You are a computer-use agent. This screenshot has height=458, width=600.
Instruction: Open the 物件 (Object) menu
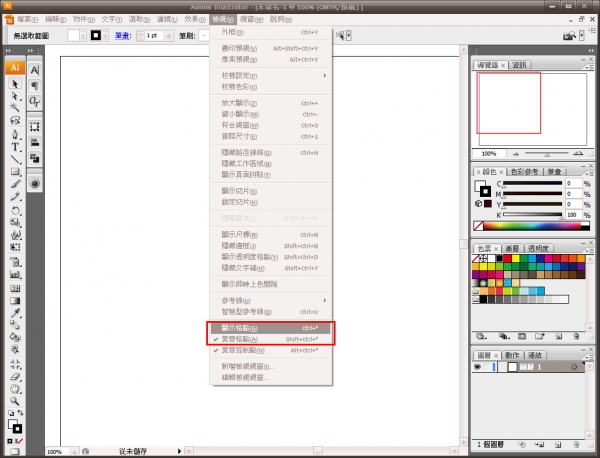[83, 19]
